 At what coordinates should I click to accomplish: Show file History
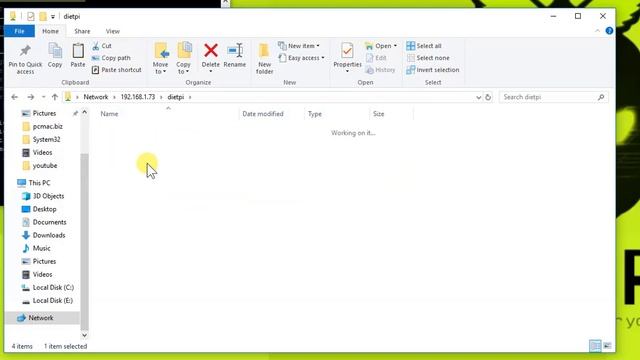tap(380, 70)
